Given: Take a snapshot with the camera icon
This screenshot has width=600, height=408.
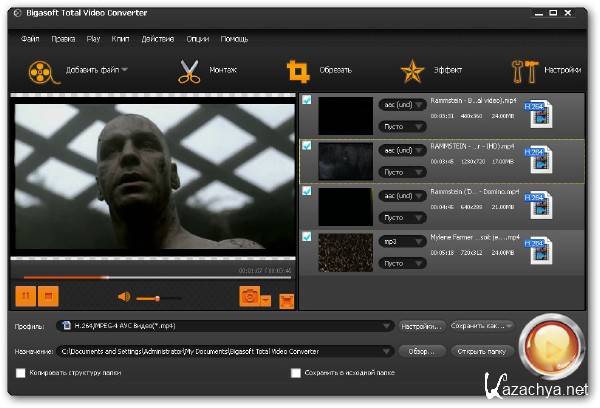Looking at the screenshot, I should pyautogui.click(x=250, y=297).
